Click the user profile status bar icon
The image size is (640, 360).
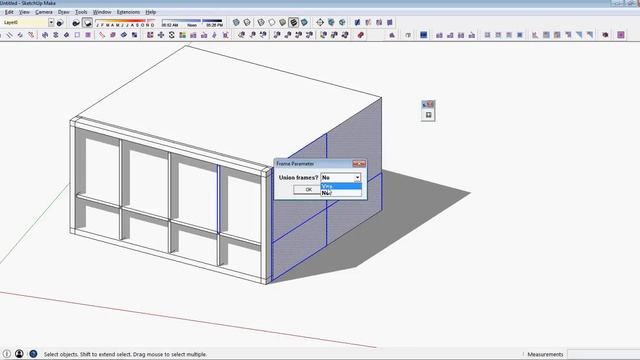19,354
